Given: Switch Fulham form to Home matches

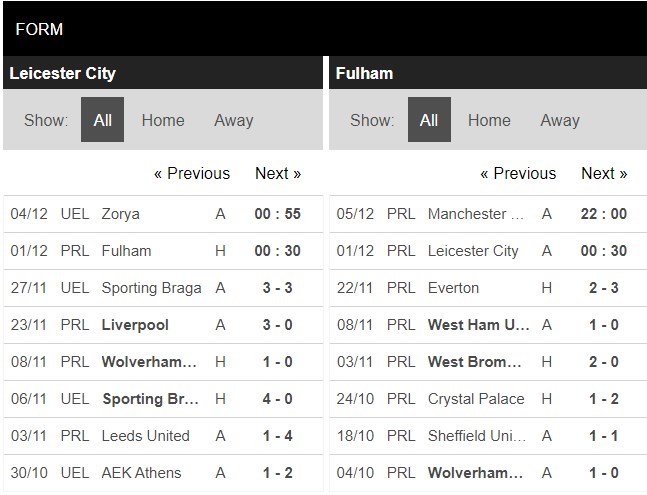Looking at the screenshot, I should coord(489,120).
